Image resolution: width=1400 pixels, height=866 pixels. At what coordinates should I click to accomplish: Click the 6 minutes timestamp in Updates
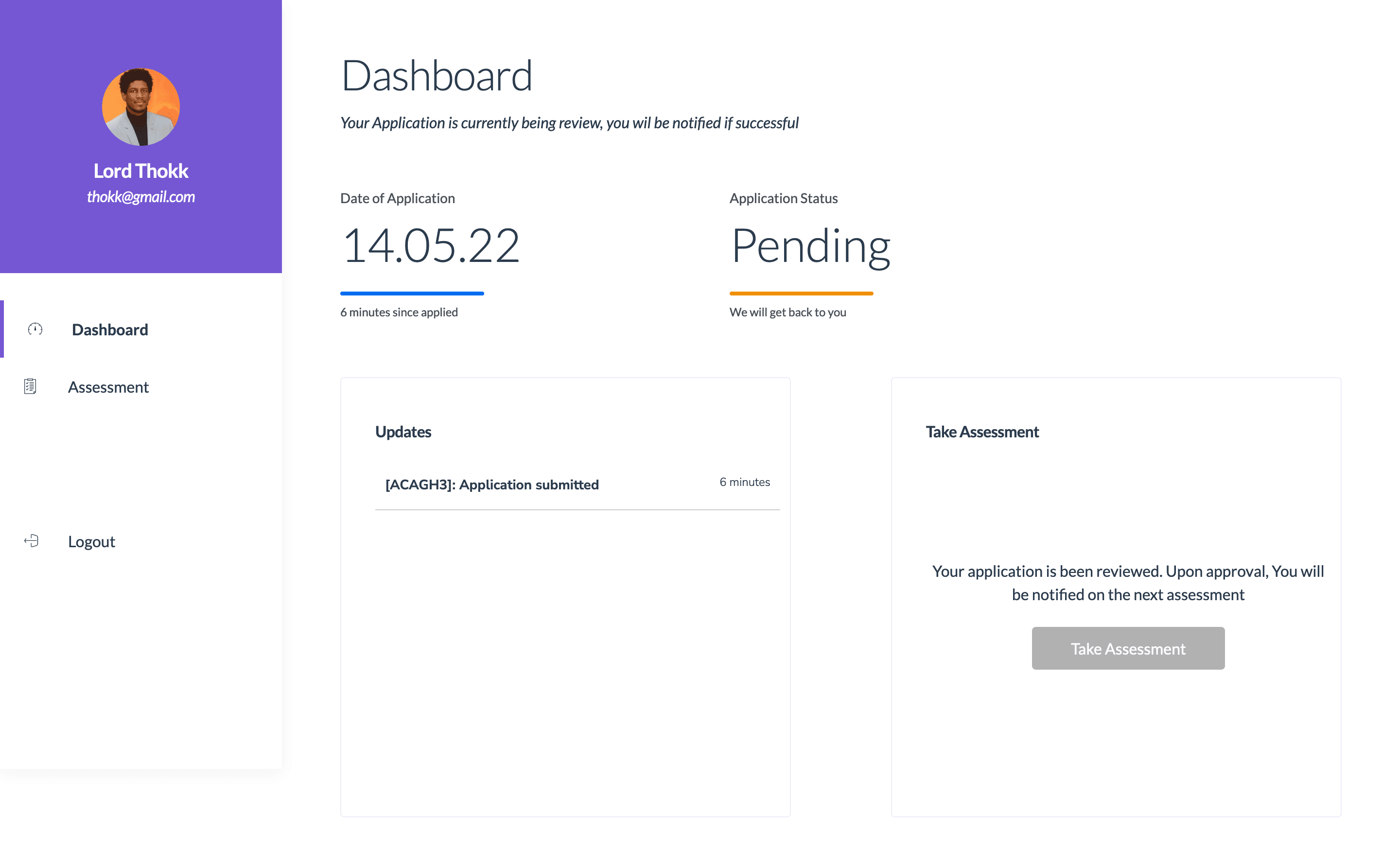point(744,482)
